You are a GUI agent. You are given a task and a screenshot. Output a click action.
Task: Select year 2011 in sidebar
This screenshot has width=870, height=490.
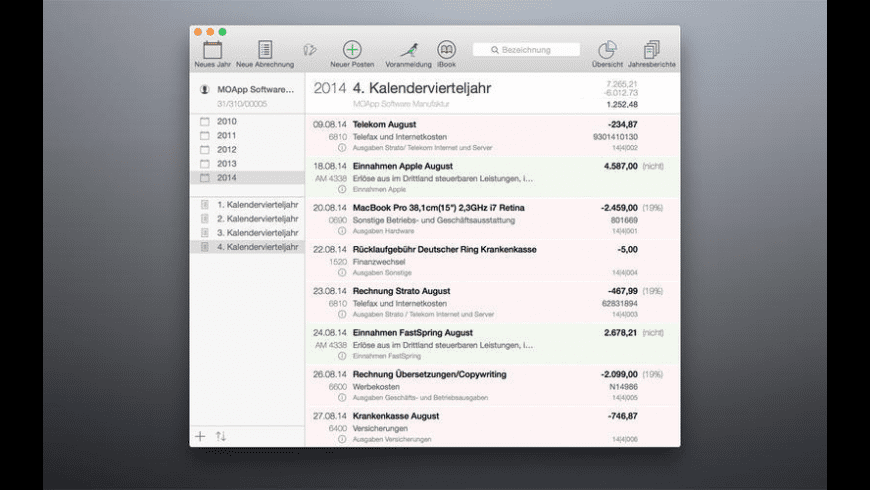[x=247, y=135]
